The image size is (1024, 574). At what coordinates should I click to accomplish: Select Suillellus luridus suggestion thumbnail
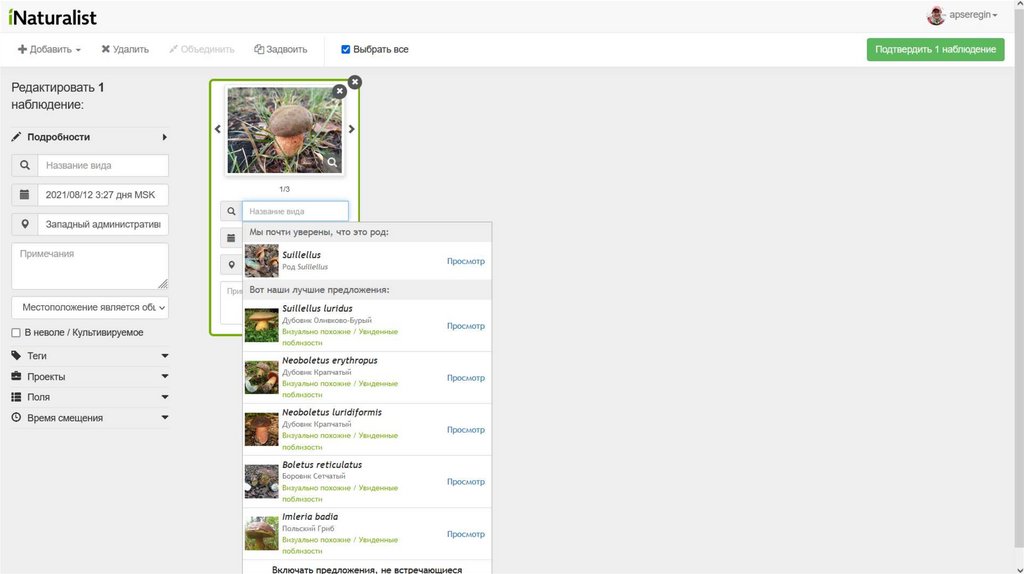[x=261, y=325]
